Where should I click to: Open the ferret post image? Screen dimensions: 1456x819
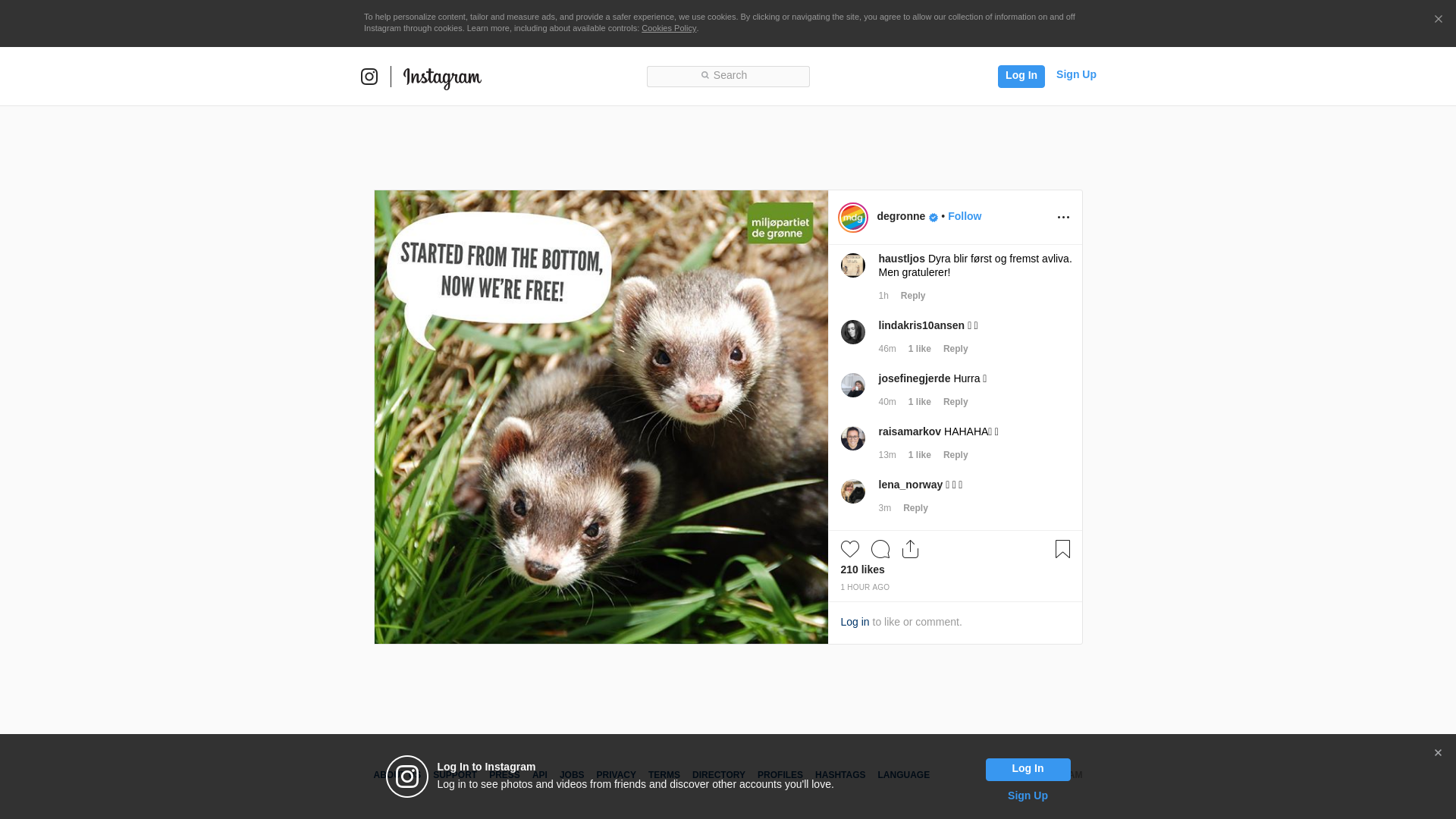601,417
